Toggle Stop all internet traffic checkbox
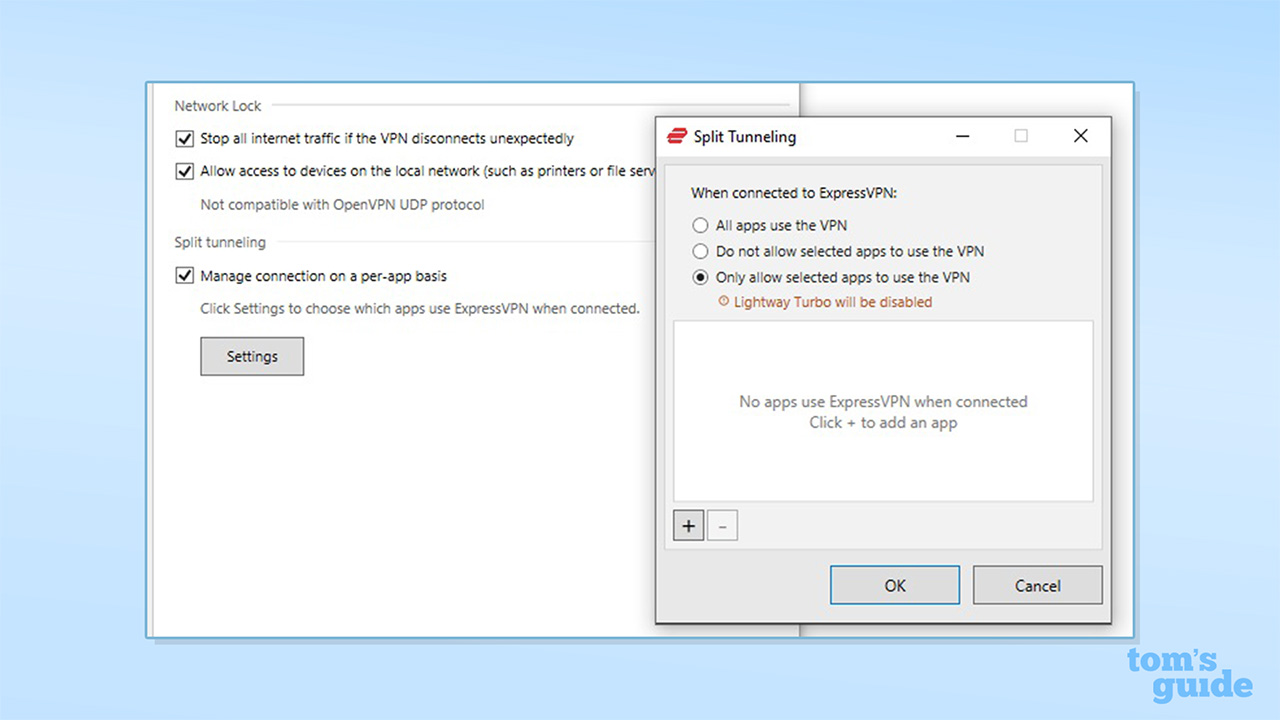This screenshot has width=1280, height=720. click(184, 139)
